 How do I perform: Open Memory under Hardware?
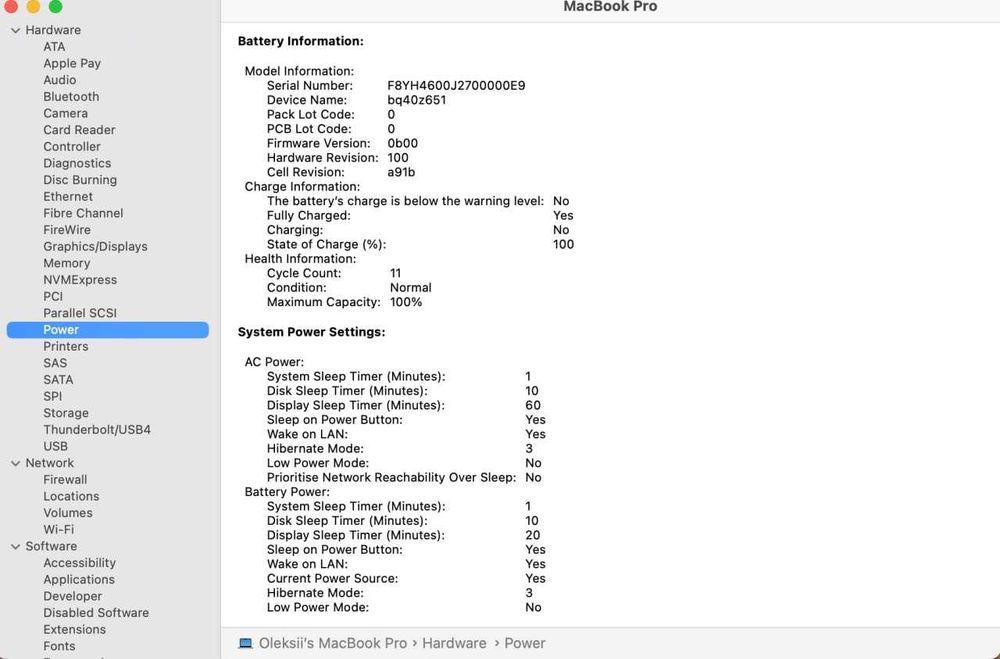coord(67,263)
